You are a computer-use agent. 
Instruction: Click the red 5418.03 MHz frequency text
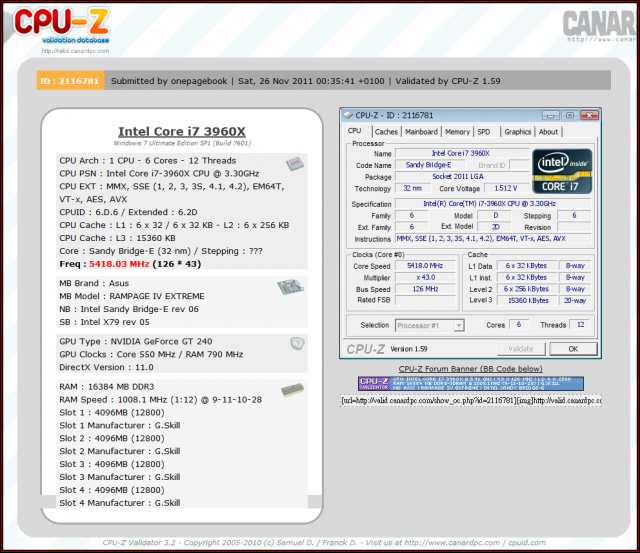click(119, 264)
